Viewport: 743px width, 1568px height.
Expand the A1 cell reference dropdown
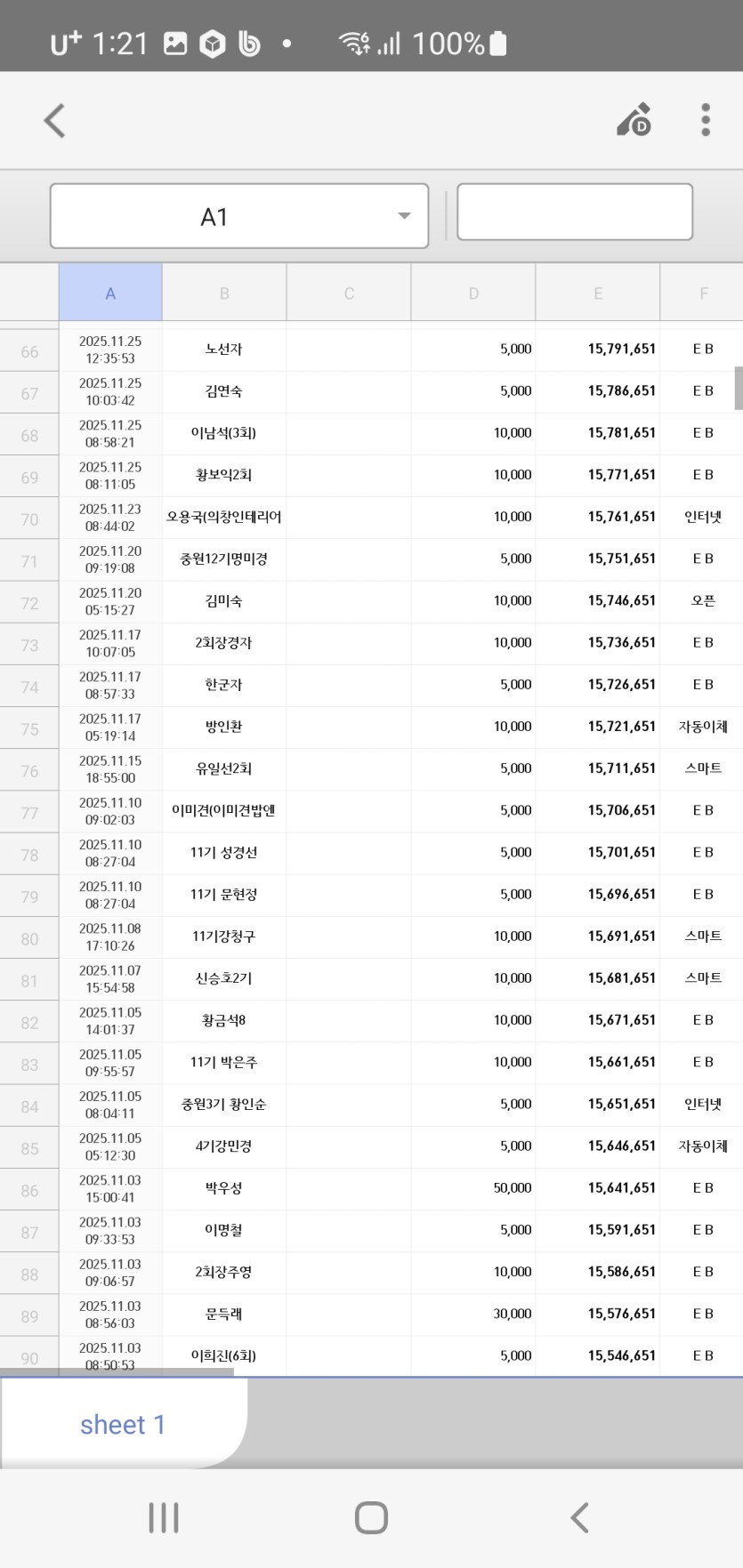coord(404,216)
